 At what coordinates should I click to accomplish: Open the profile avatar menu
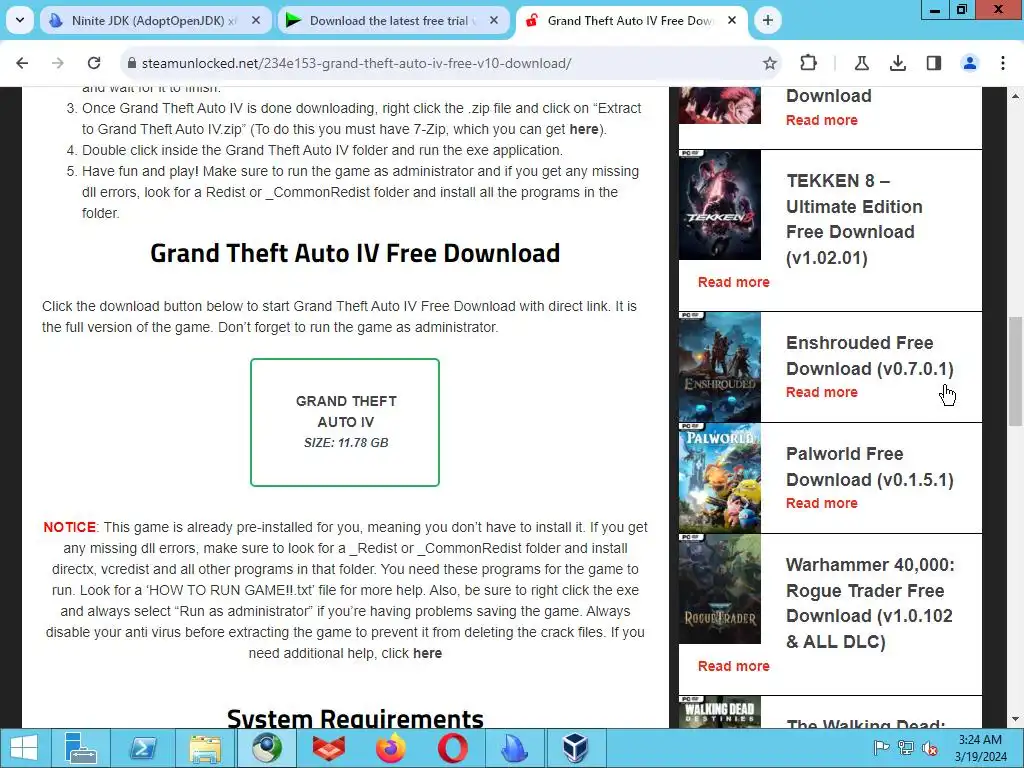pyautogui.click(x=970, y=63)
